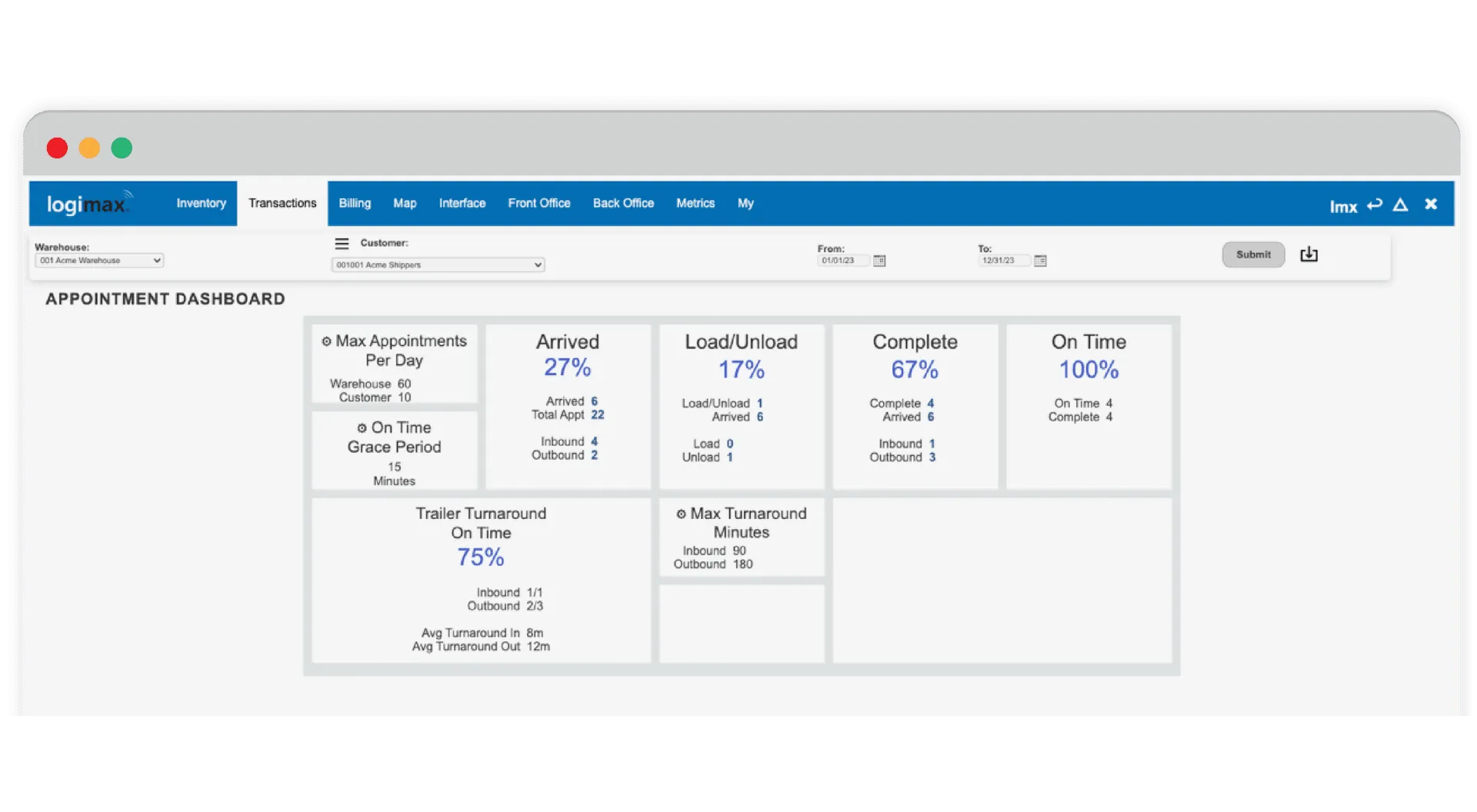Click the download export icon
Screen dimensions: 1477x812
(x=1309, y=255)
